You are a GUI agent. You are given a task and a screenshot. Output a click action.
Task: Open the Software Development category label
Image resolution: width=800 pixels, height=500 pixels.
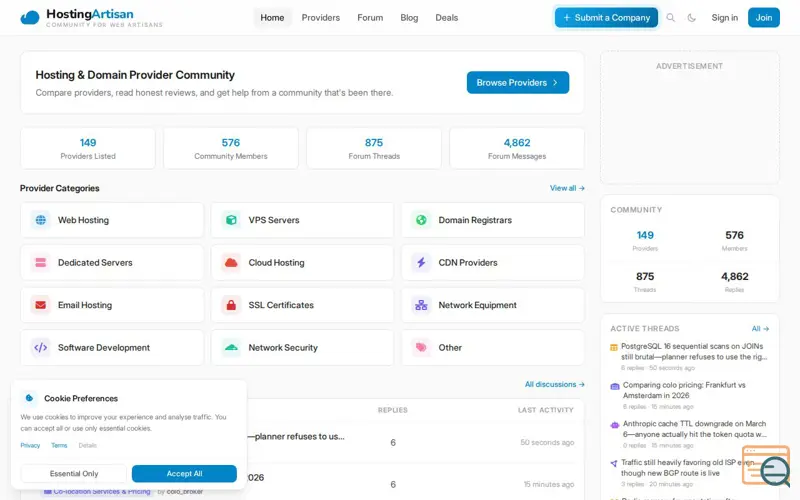pyautogui.click(x=104, y=347)
